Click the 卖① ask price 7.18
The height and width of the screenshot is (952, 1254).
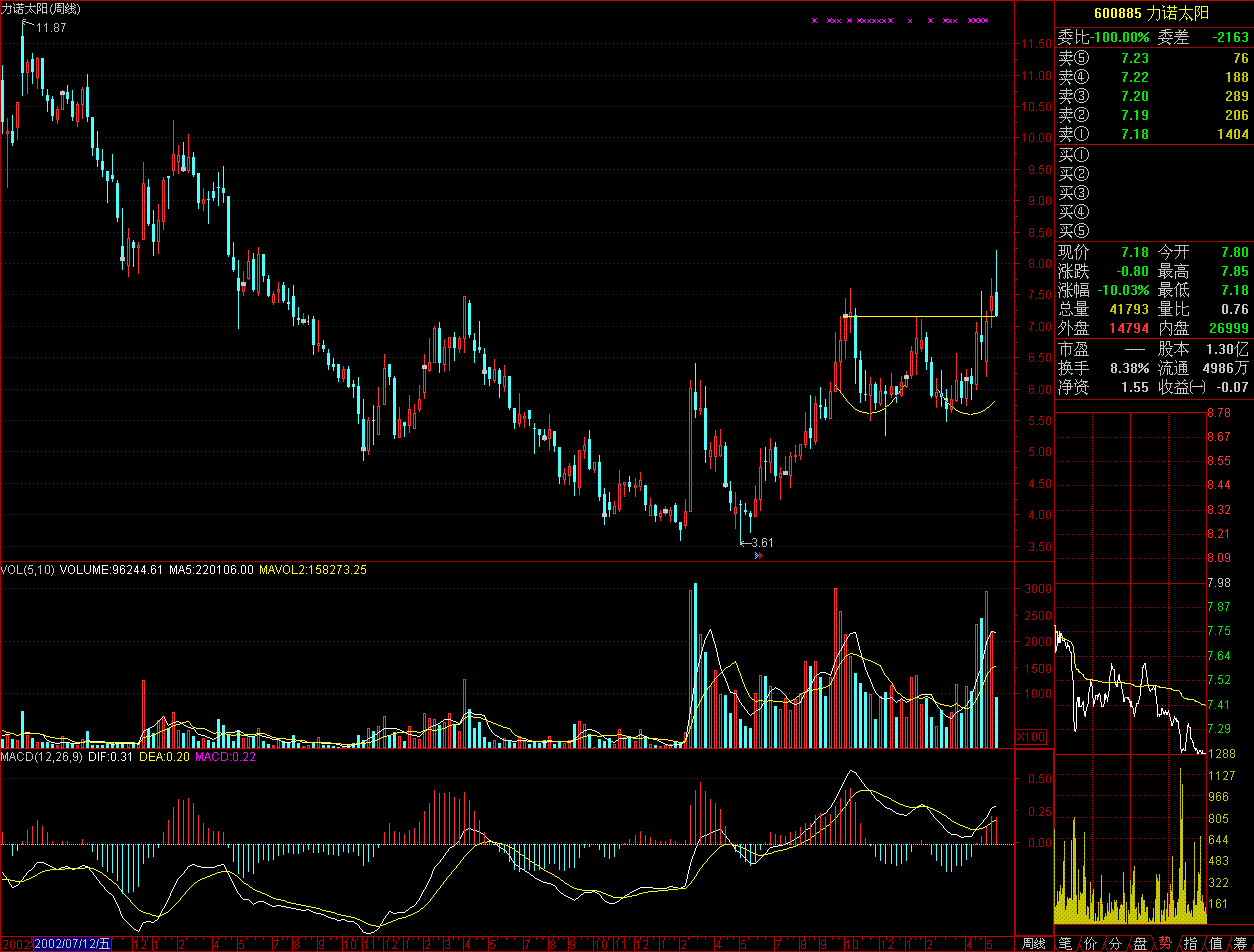click(1135, 134)
